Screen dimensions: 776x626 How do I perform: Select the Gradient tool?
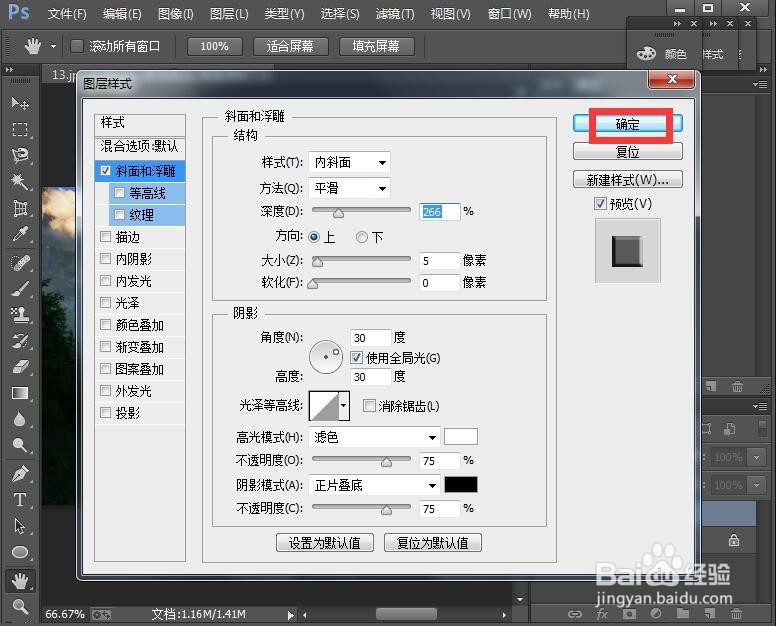(20, 393)
